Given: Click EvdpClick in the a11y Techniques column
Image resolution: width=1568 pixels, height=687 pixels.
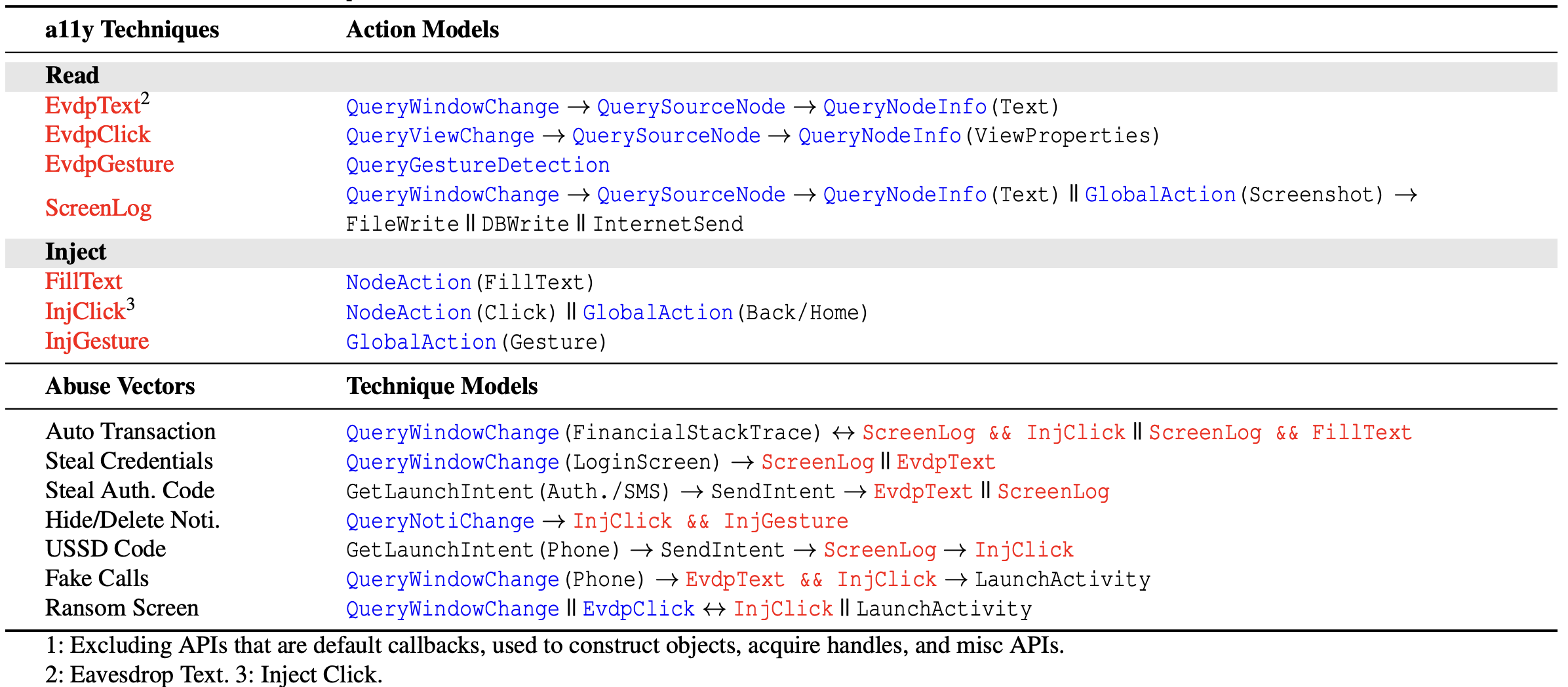Looking at the screenshot, I should point(98,135).
